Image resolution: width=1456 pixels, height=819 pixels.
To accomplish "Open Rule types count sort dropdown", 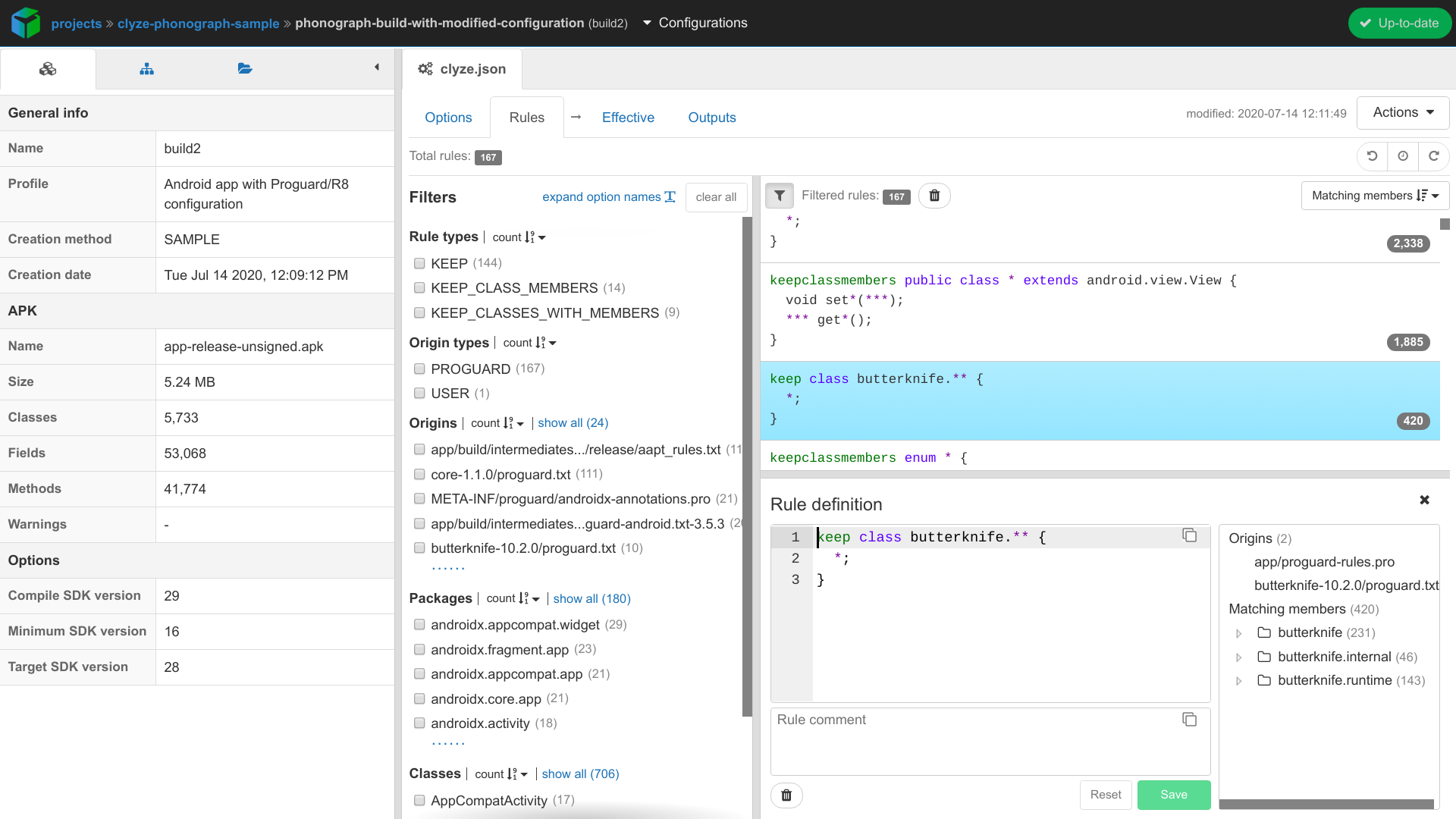I will pos(519,237).
